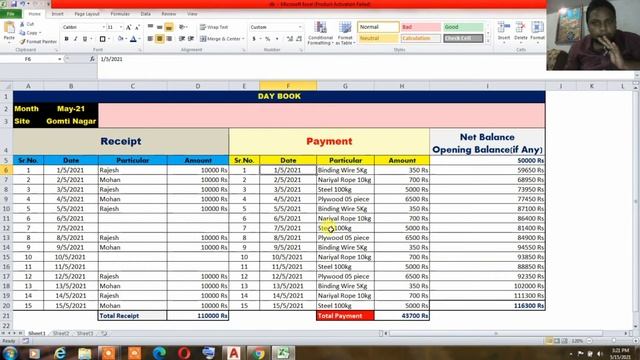This screenshot has width=640, height=360.
Task: Open Opera browser from the taskbar
Action: (x=184, y=353)
